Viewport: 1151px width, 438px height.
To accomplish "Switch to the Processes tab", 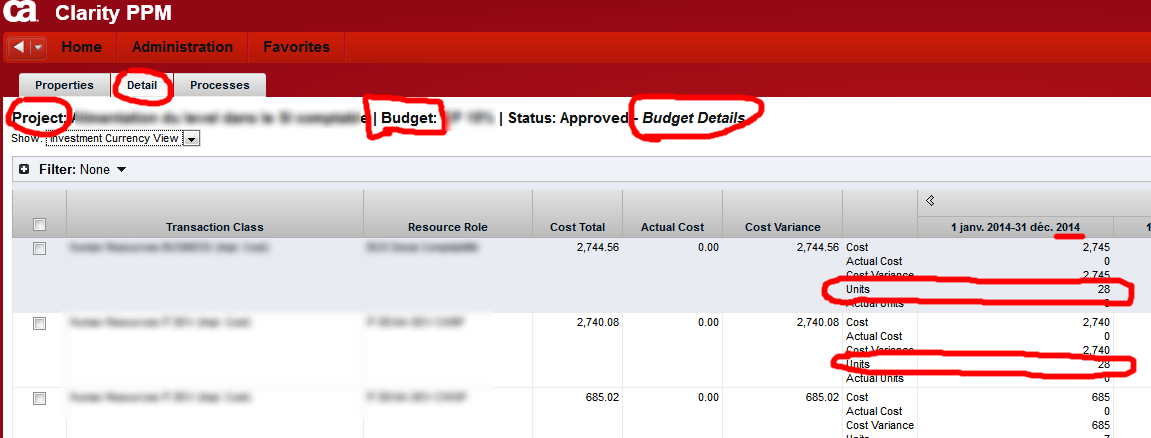I will click(219, 85).
